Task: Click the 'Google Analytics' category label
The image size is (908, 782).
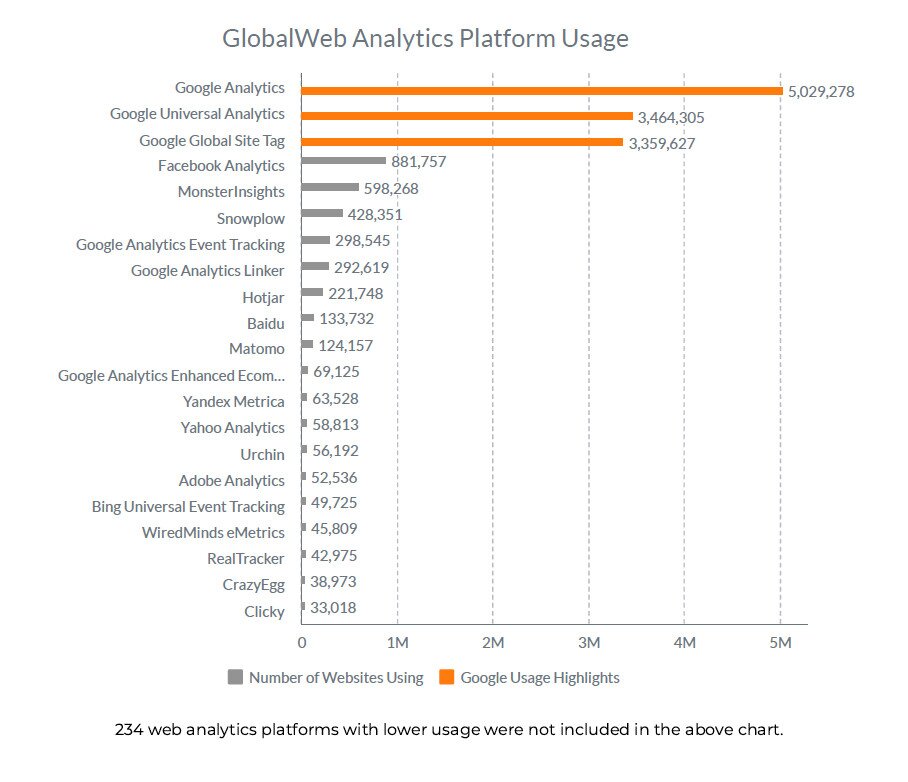Action: tap(230, 88)
